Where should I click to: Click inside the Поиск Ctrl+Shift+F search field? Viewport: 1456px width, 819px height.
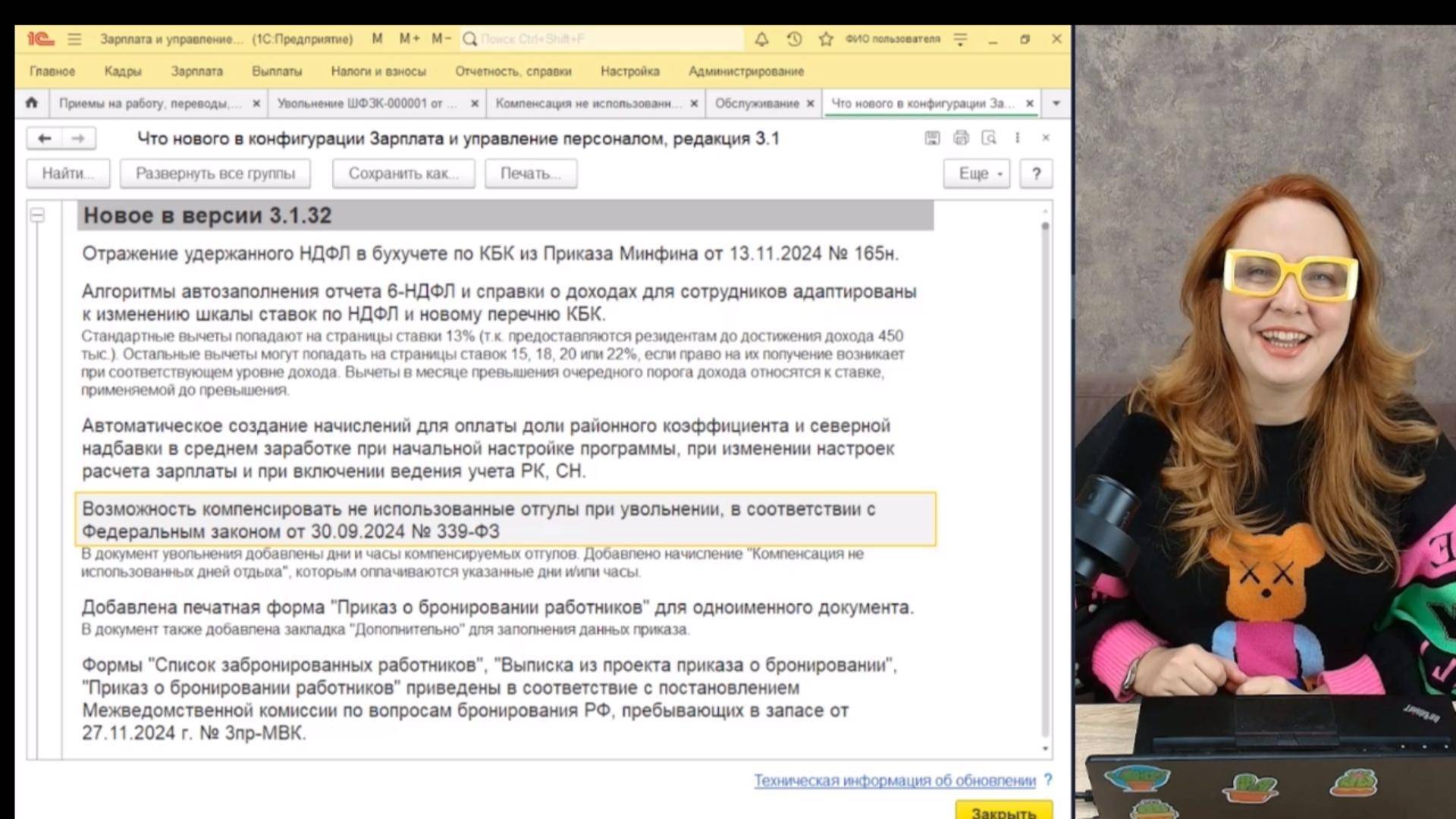599,39
